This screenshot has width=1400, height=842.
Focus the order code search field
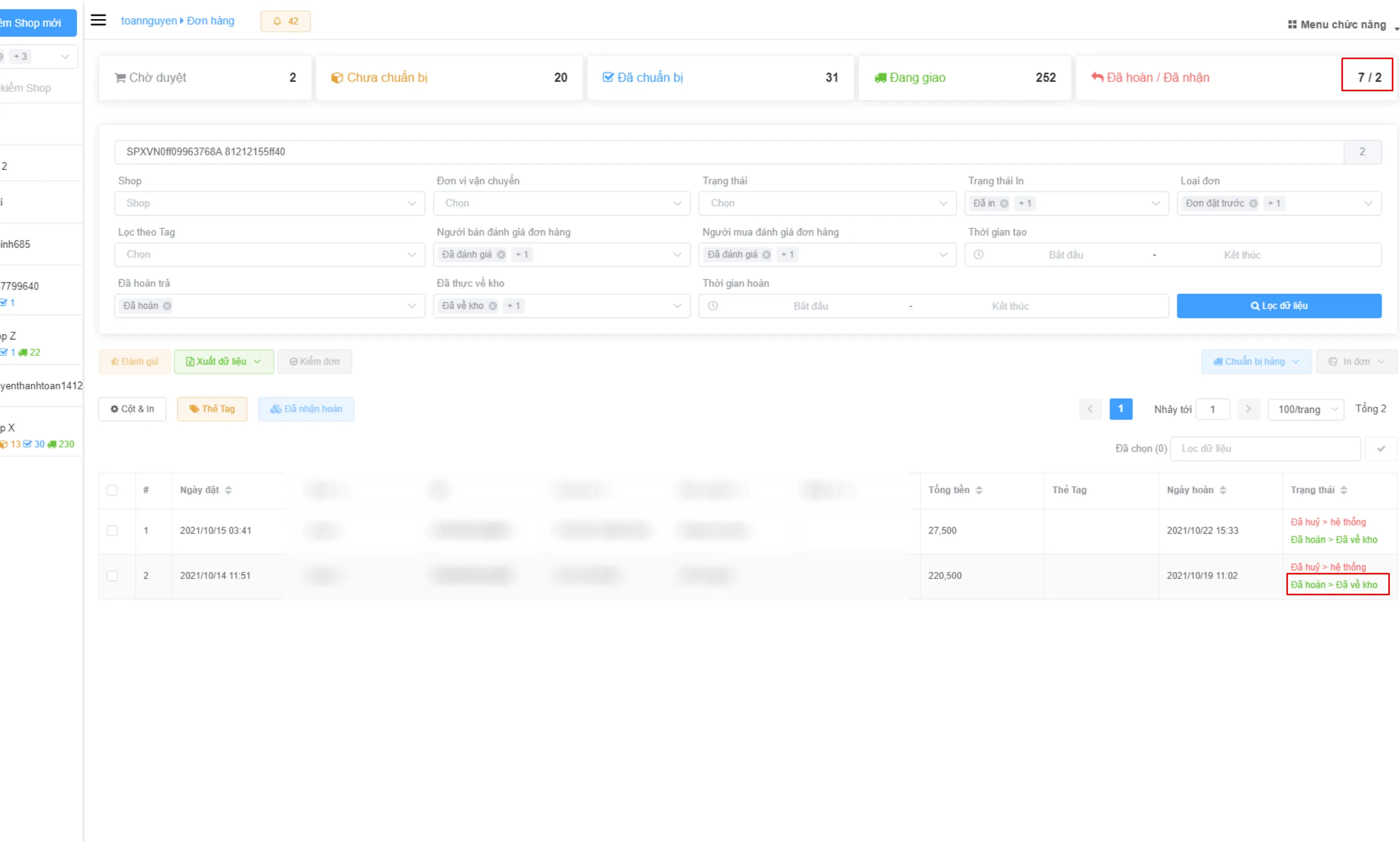[x=729, y=152]
